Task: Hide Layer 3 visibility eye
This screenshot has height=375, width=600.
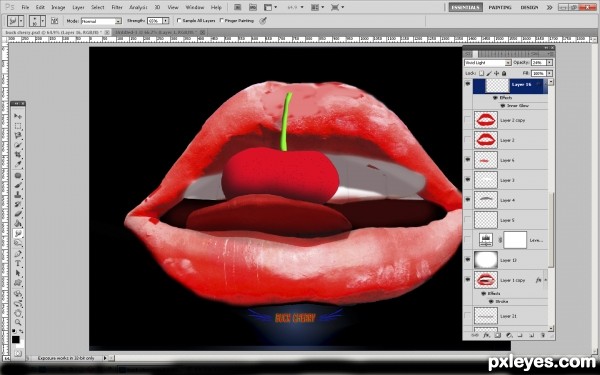Action: pyautogui.click(x=468, y=180)
